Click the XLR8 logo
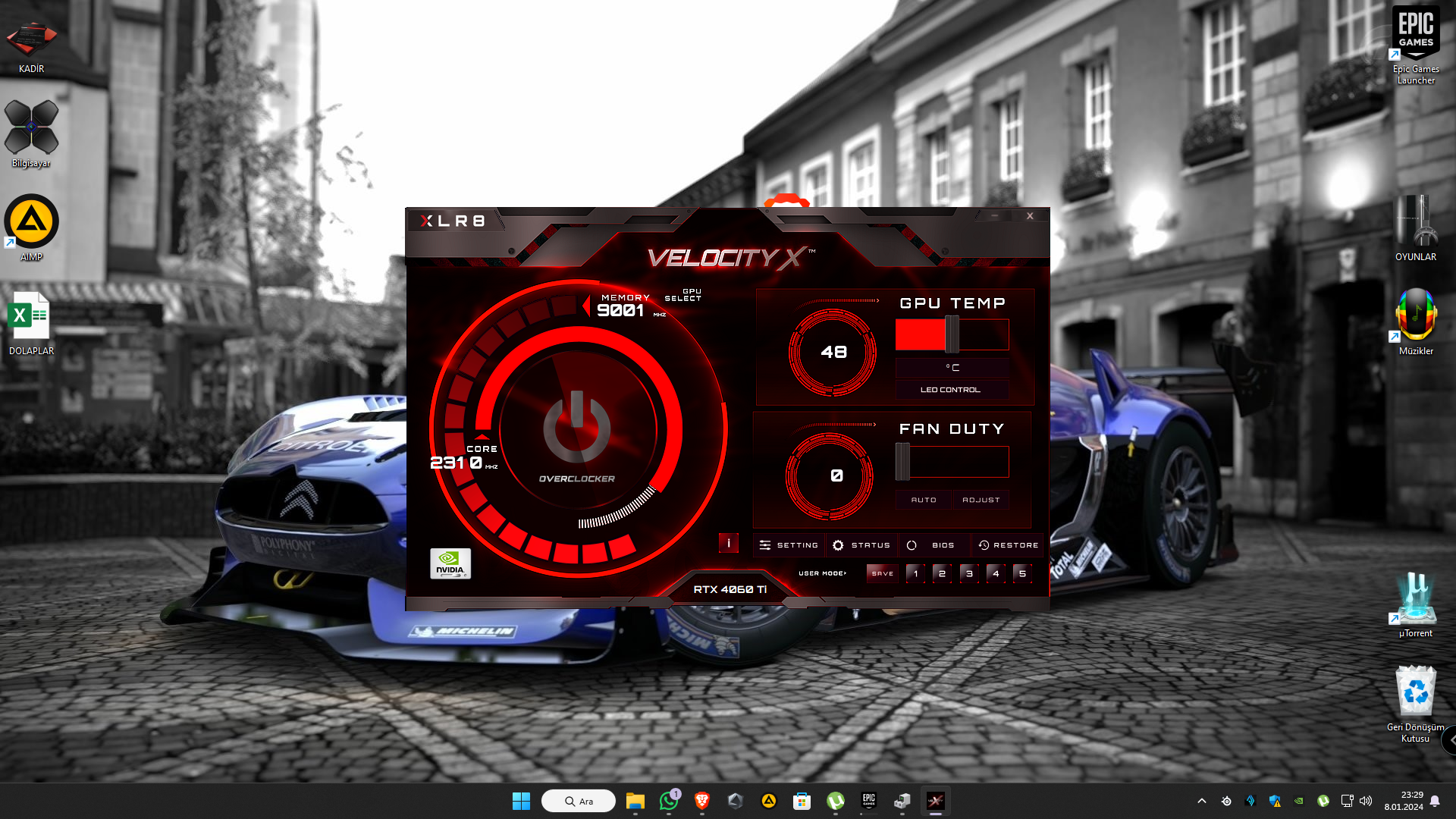1456x819 pixels. point(453,221)
